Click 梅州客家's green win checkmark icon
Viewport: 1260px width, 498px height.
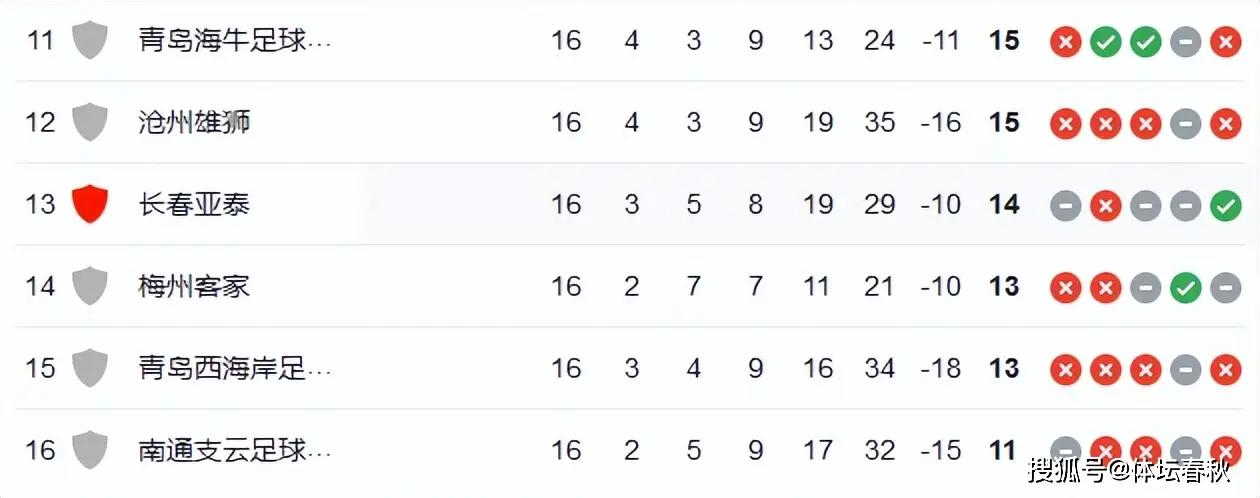pyautogui.click(x=1185, y=287)
